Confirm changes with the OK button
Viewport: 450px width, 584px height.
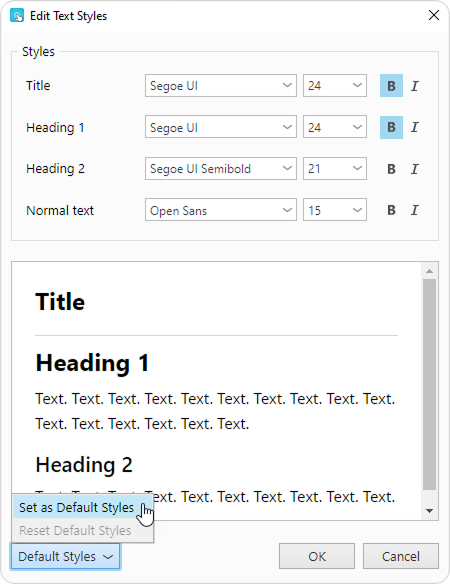pyautogui.click(x=317, y=556)
